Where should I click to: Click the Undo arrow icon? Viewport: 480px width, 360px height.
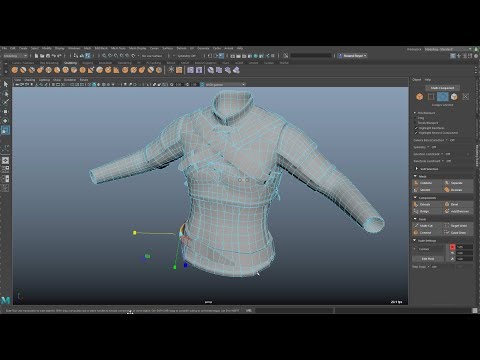53,56
